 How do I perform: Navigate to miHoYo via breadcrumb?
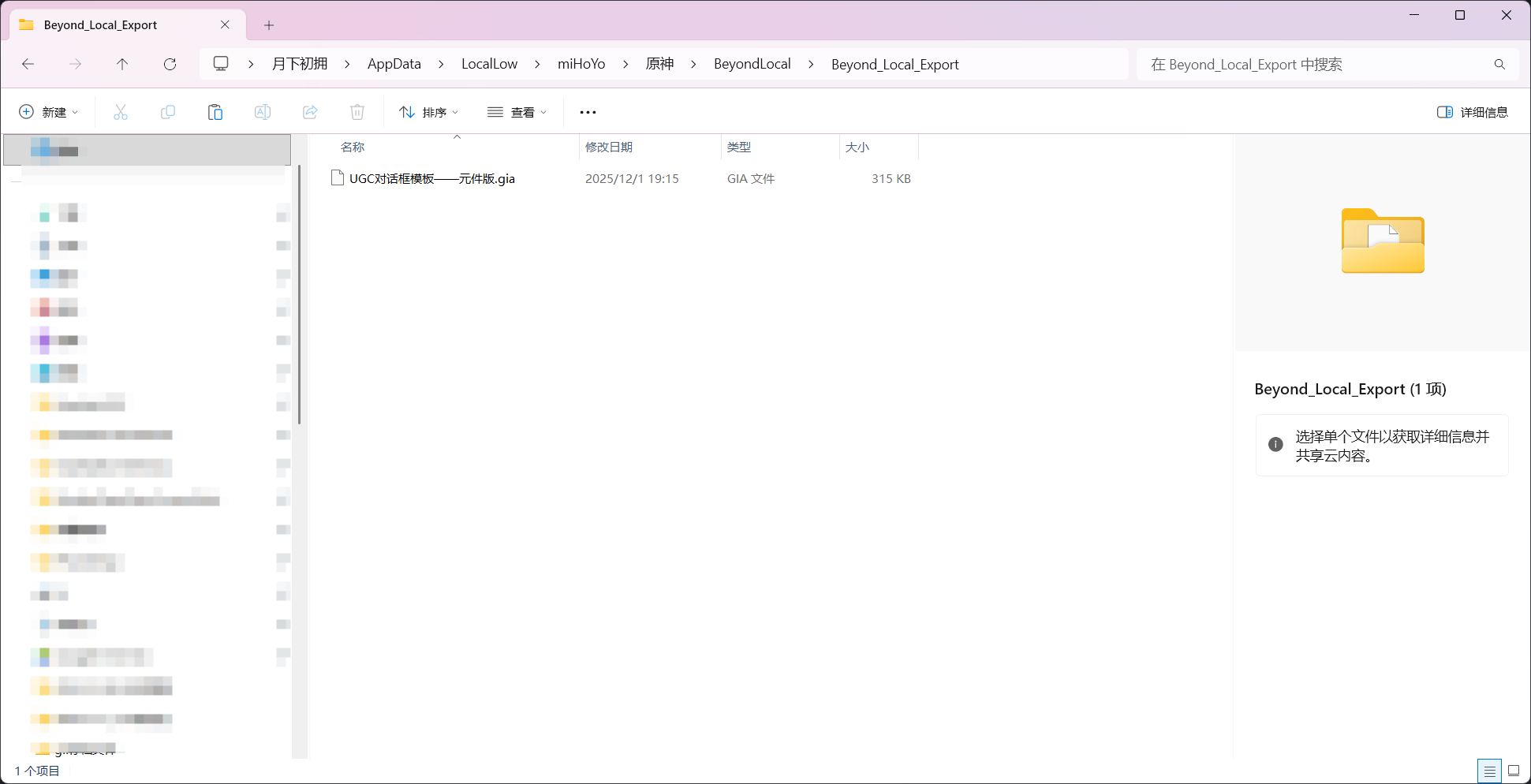click(581, 64)
